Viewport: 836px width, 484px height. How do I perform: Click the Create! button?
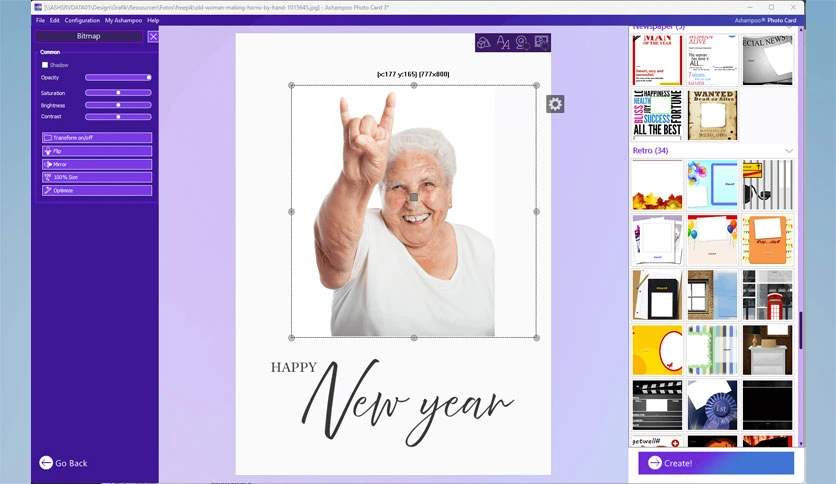[716, 463]
